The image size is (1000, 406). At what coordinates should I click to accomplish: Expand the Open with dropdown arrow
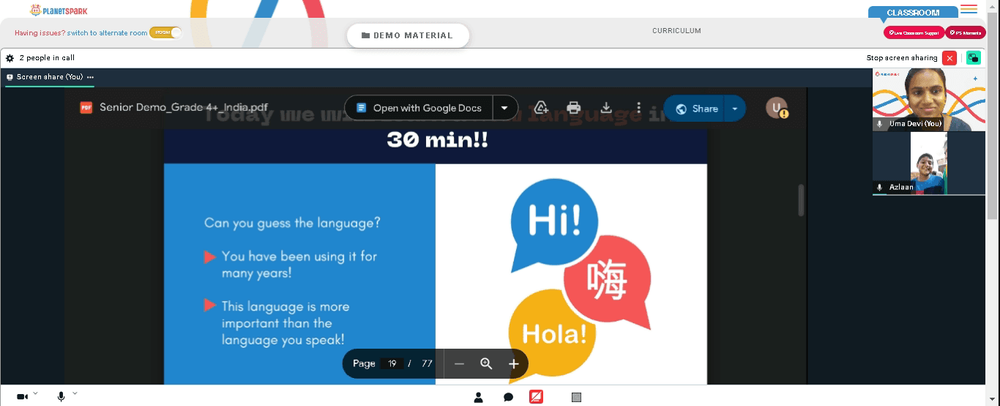(504, 108)
